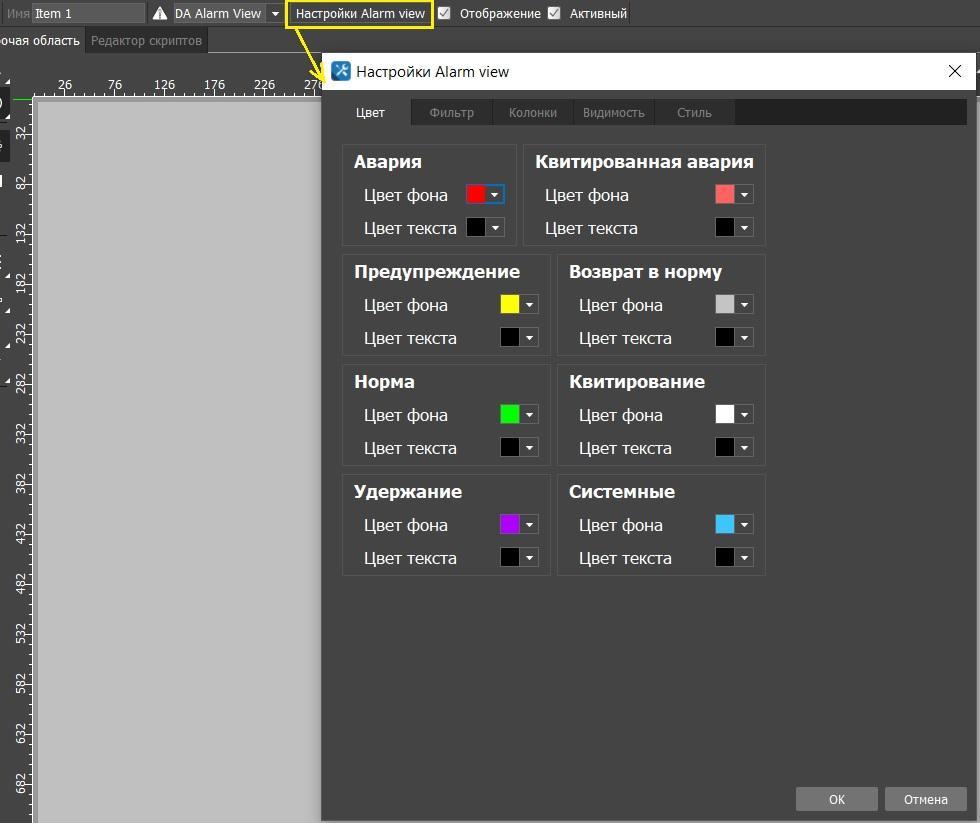Click the wrench icon in dialog title bar
The image size is (980, 823).
tap(341, 71)
